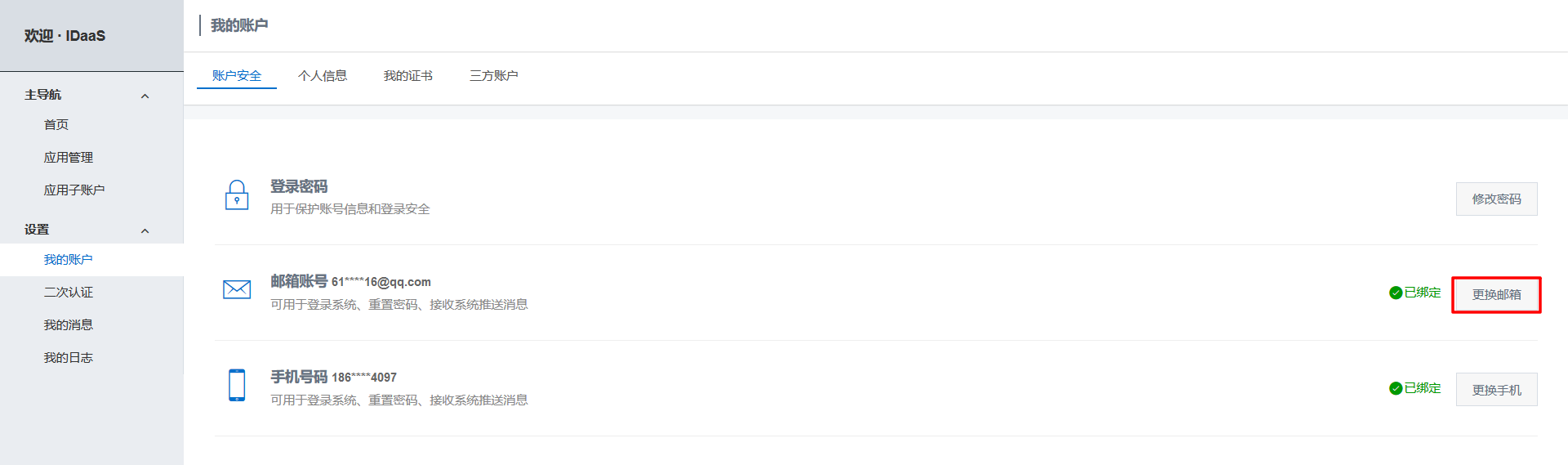1568x465 pixels.
Task: Open 应用子账户 in the sidebar
Action: [x=74, y=190]
